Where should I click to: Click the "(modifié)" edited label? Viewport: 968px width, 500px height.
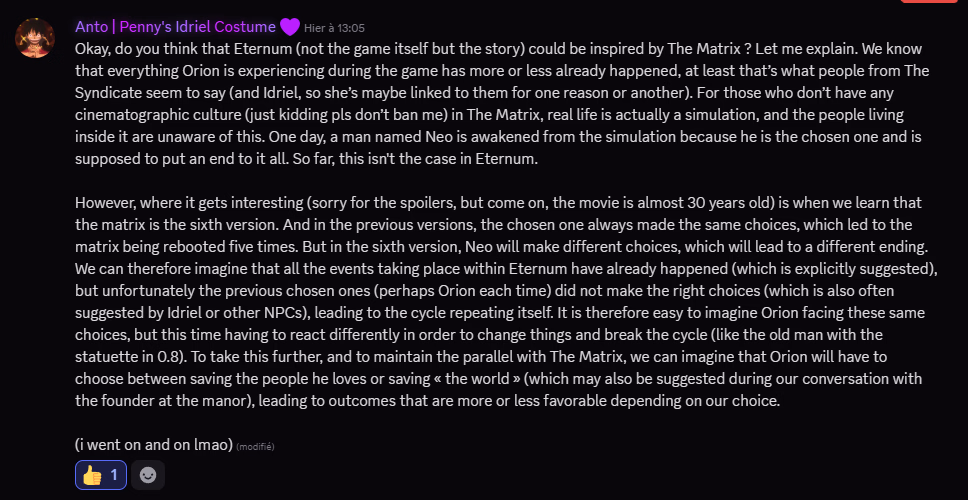(x=255, y=446)
